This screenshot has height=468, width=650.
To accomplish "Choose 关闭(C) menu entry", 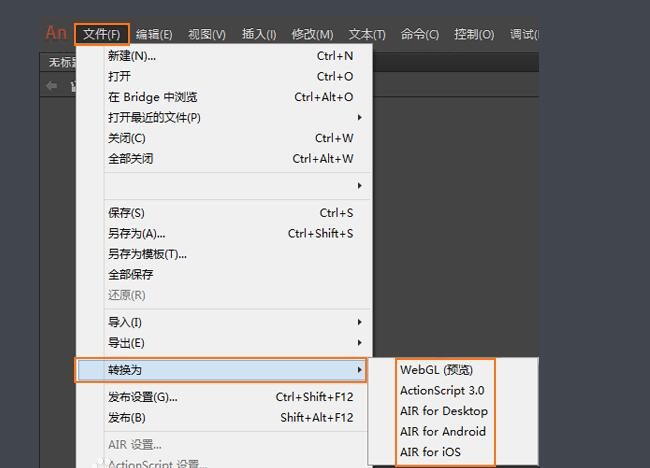I will (x=225, y=138).
